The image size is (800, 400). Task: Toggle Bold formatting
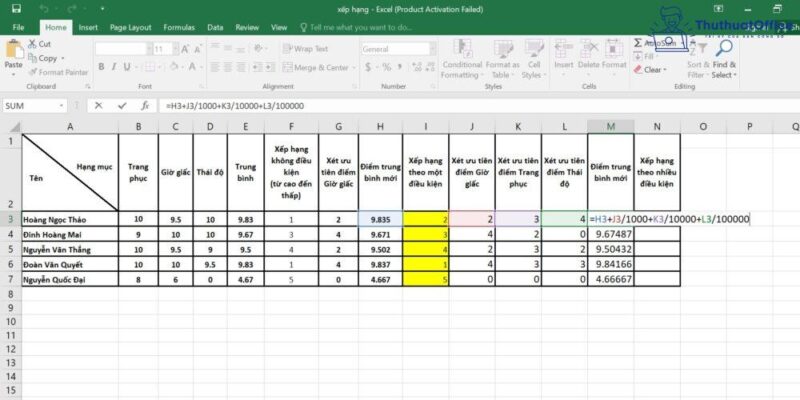click(101, 67)
